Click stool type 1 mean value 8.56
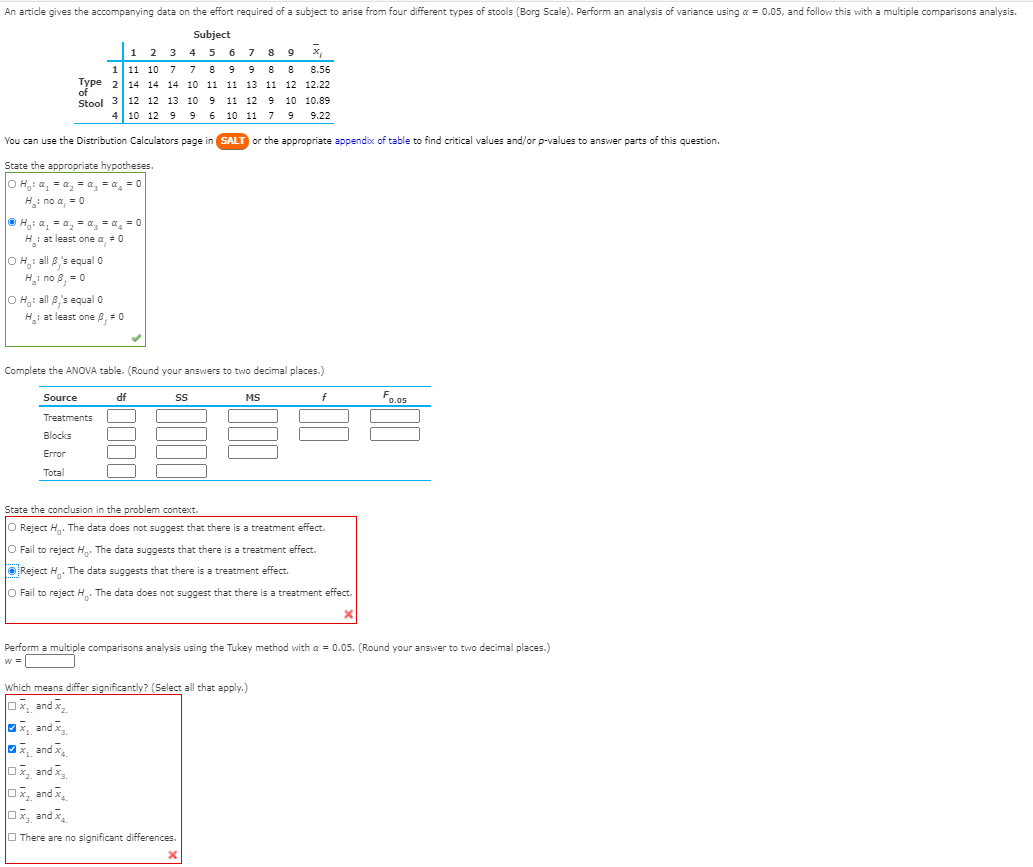The height and width of the screenshot is (867, 1033). coord(320,69)
